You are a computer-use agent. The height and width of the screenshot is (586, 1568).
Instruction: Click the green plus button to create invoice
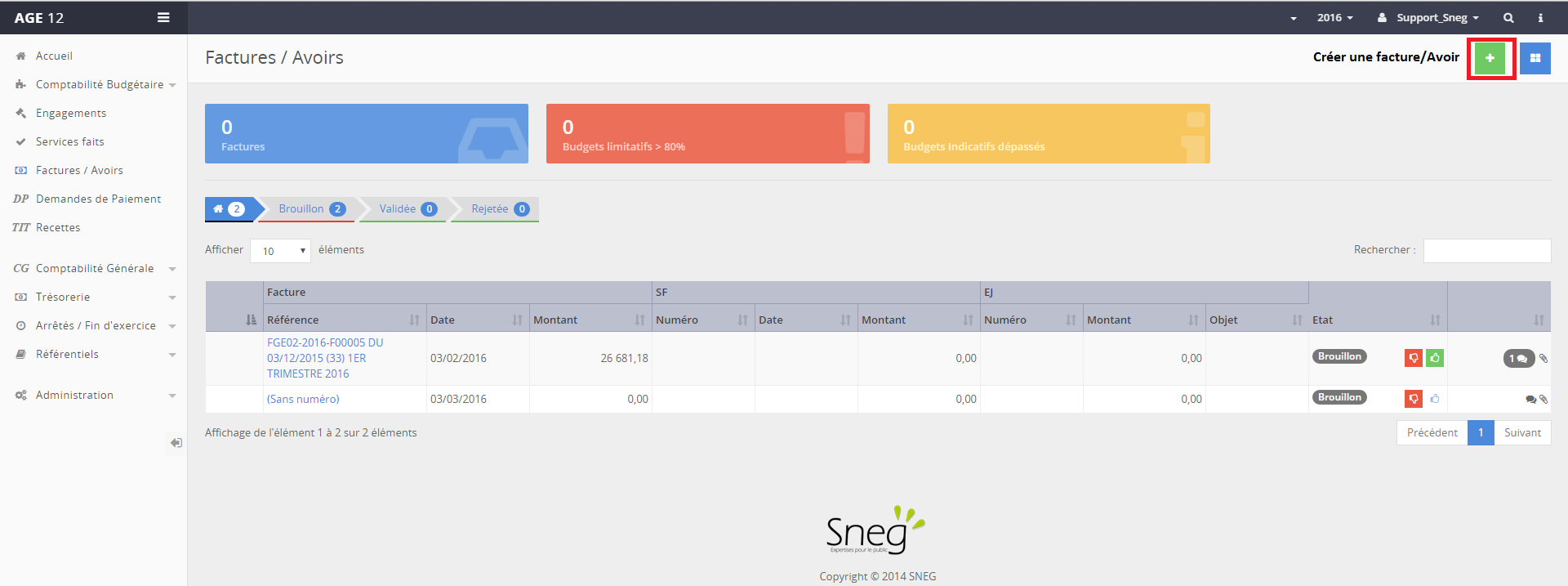pos(1490,58)
